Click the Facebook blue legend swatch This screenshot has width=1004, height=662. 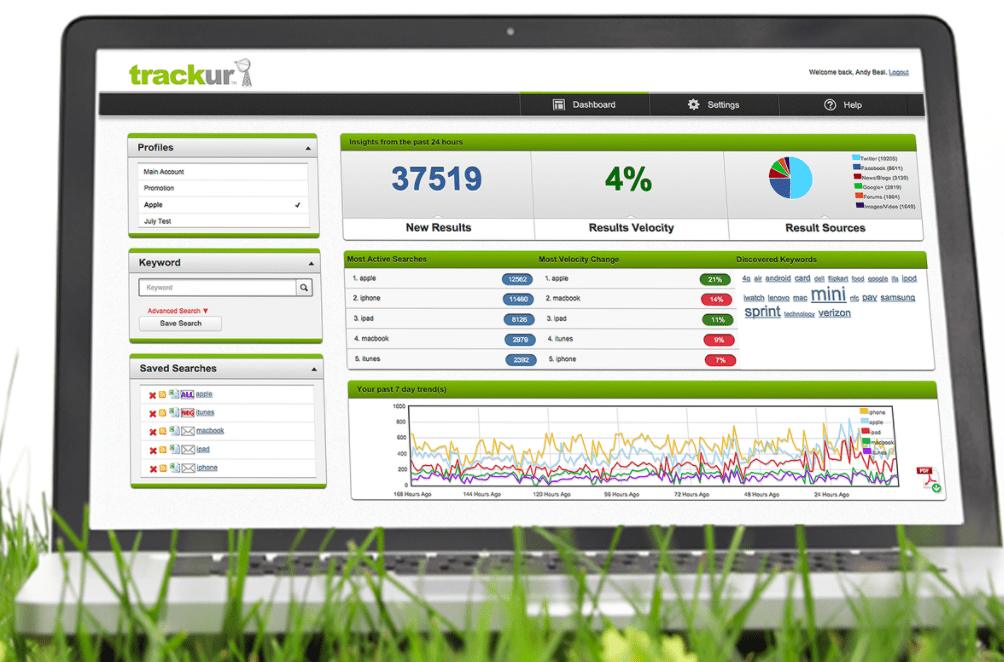pos(856,167)
